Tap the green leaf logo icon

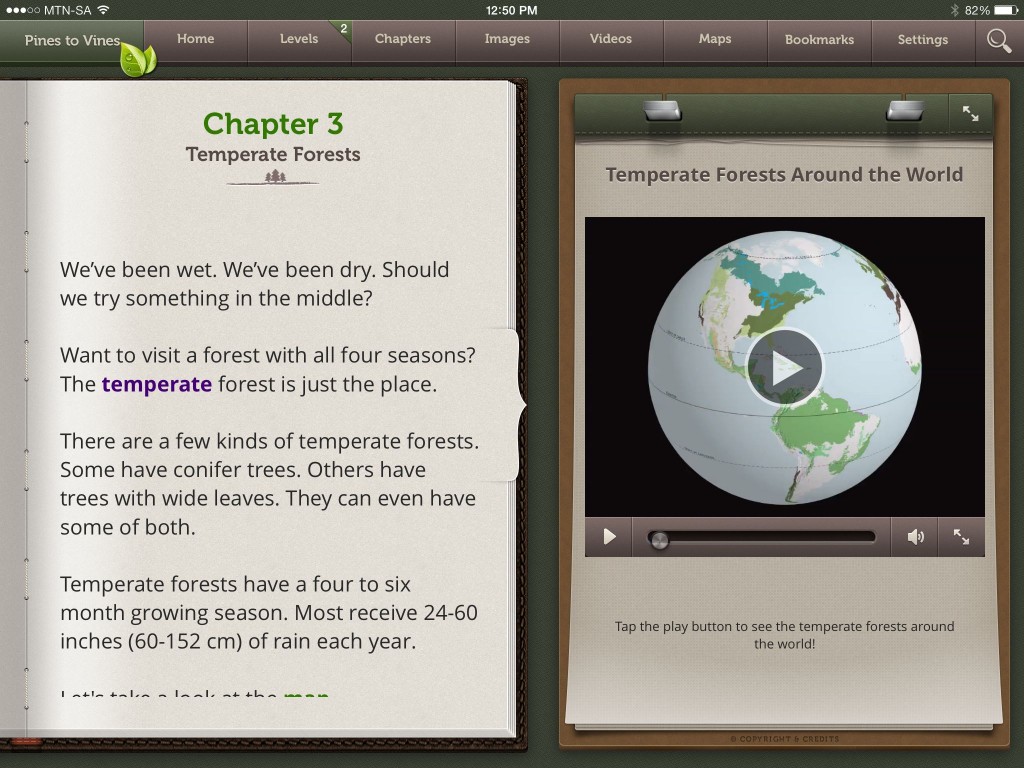[x=137, y=60]
